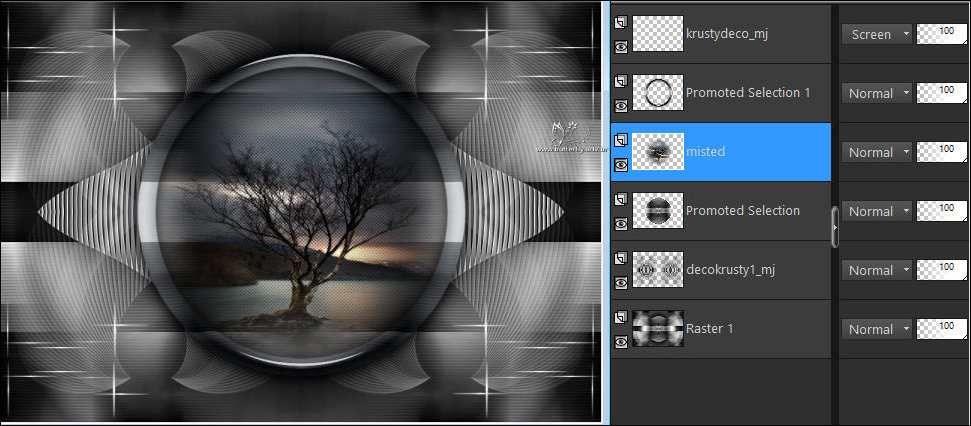The image size is (971, 426).
Task: Hide the Raster 1 layer
Action: coord(620,341)
